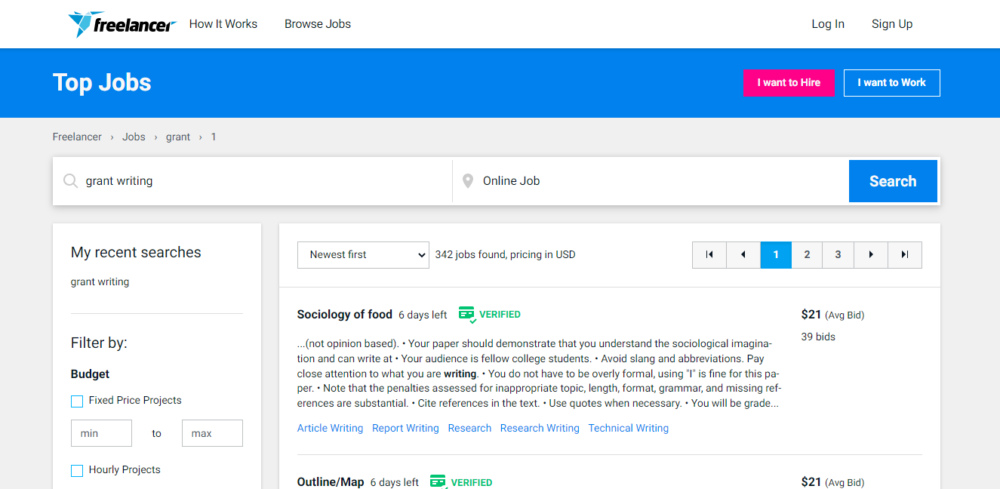Open the Freelancer logo homepage
This screenshot has height=489, width=1000.
pyautogui.click(x=122, y=24)
